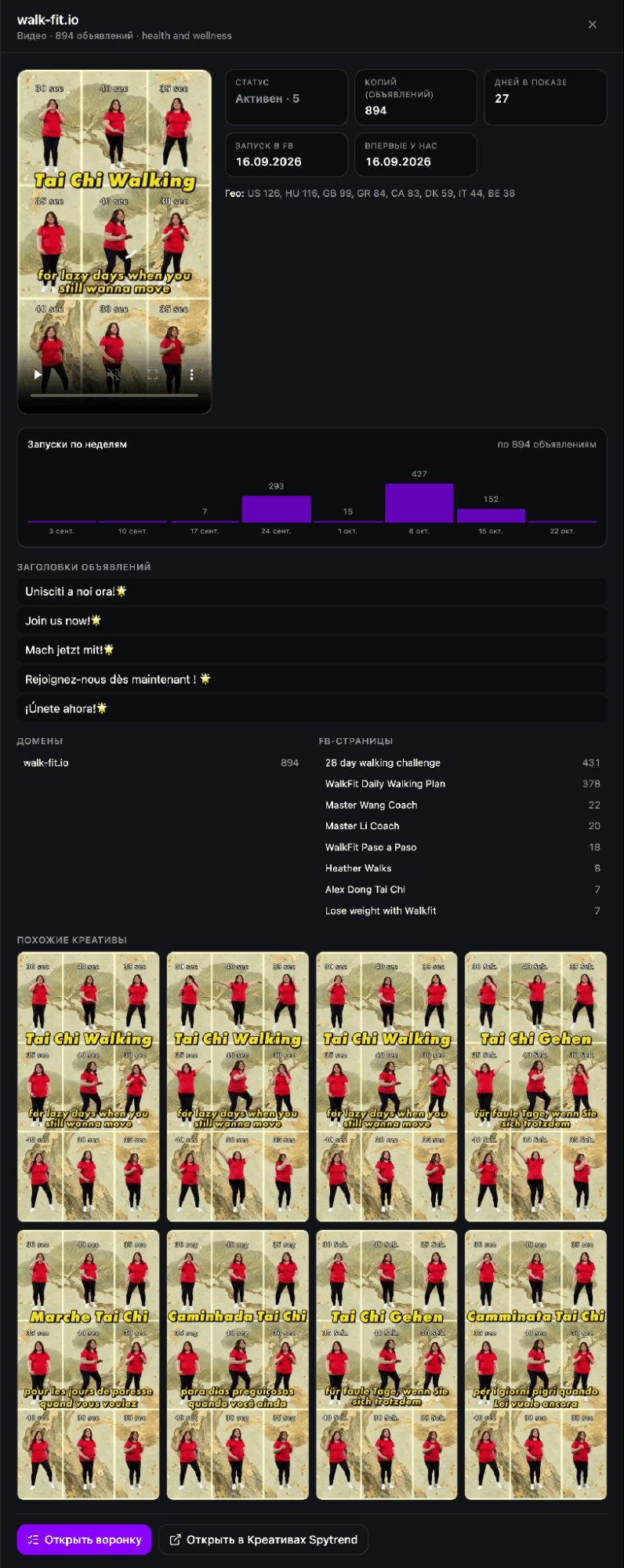Click the Впервые у нас date card
This screenshot has height=1568, width=624.
(x=415, y=155)
